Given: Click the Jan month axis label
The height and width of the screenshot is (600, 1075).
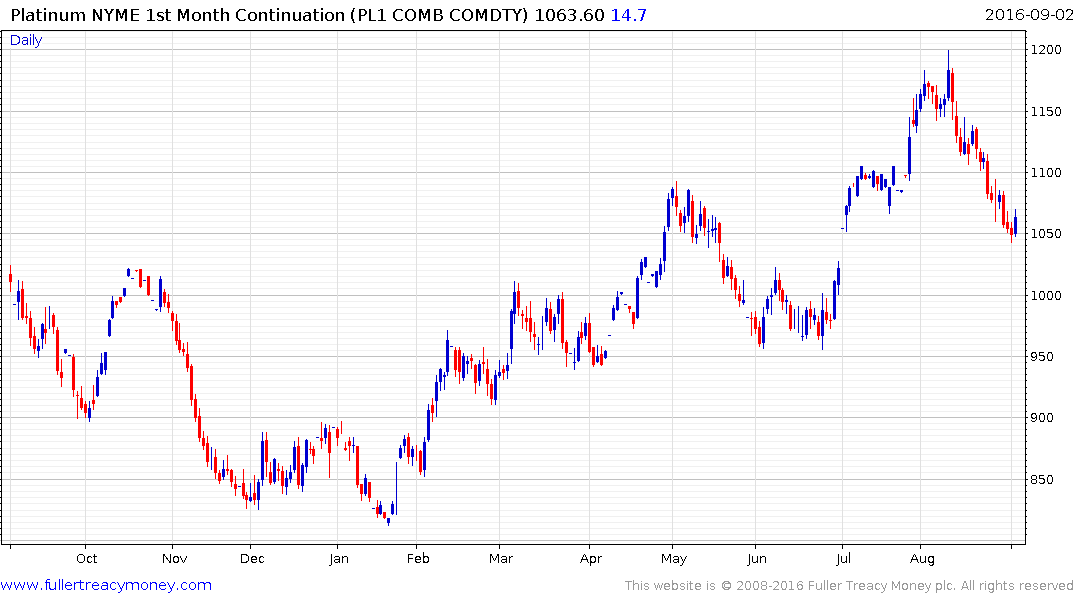Looking at the screenshot, I should point(339,559).
